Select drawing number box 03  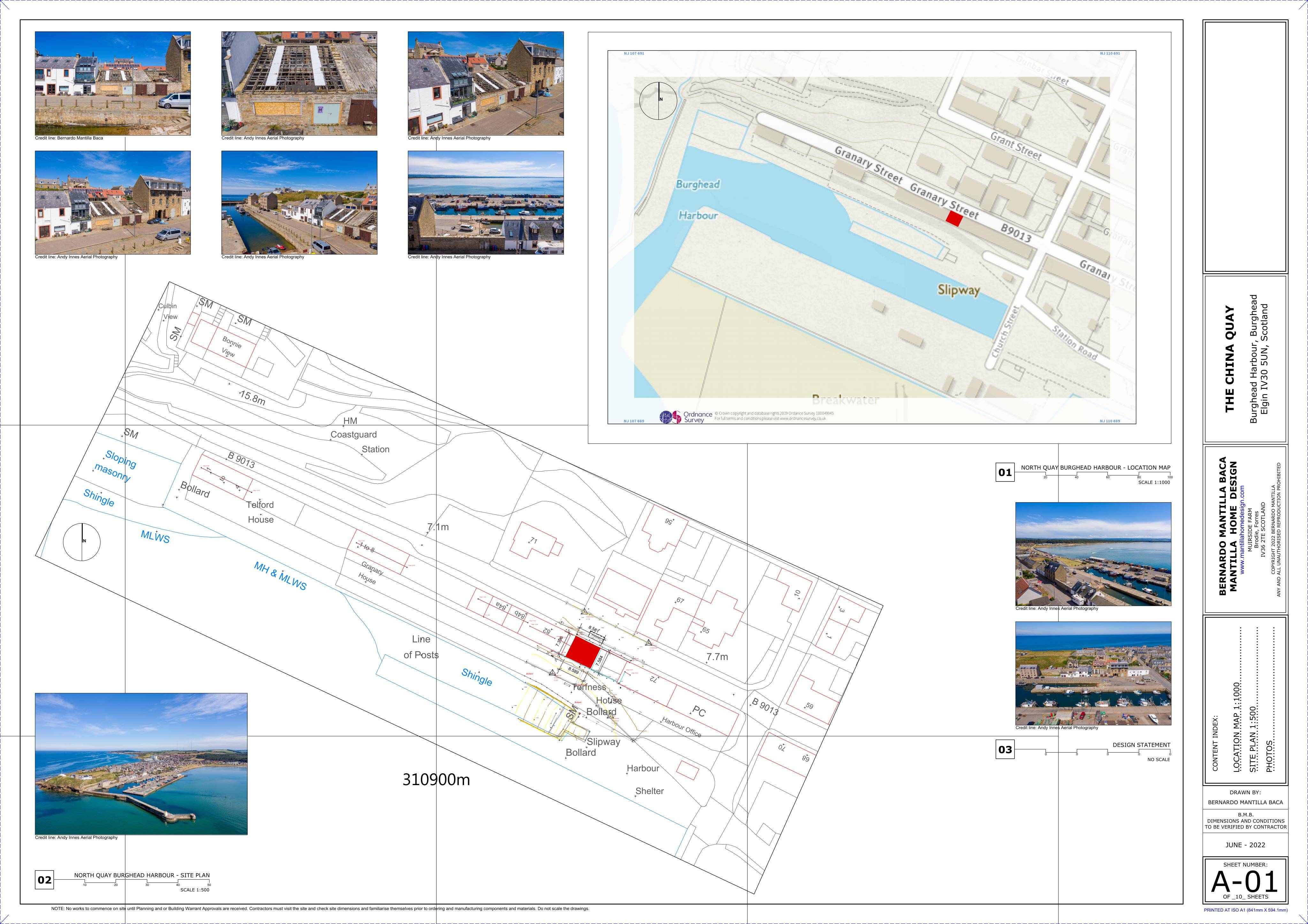pyautogui.click(x=1005, y=750)
